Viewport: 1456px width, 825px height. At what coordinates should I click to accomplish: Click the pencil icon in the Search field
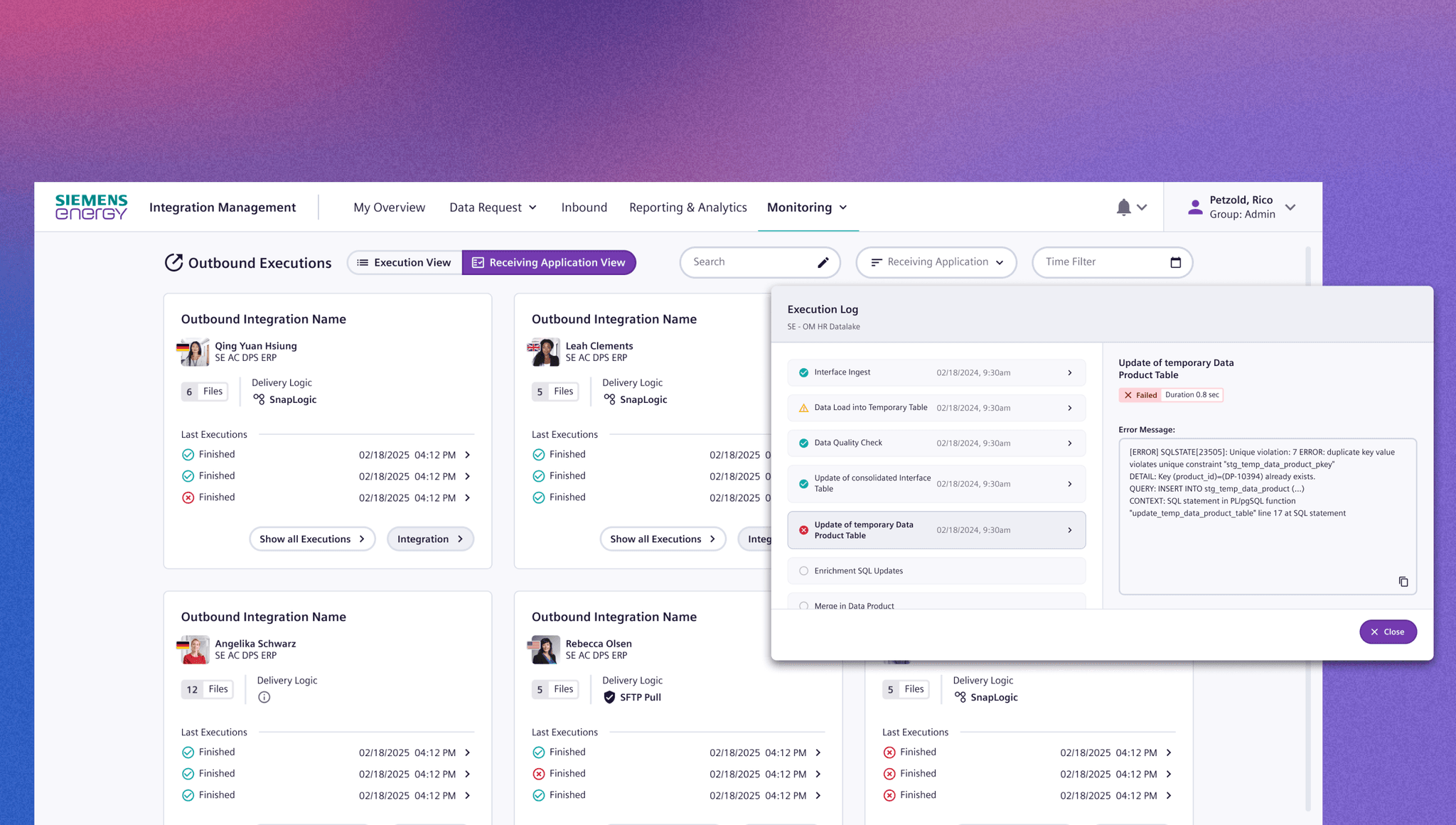823,263
